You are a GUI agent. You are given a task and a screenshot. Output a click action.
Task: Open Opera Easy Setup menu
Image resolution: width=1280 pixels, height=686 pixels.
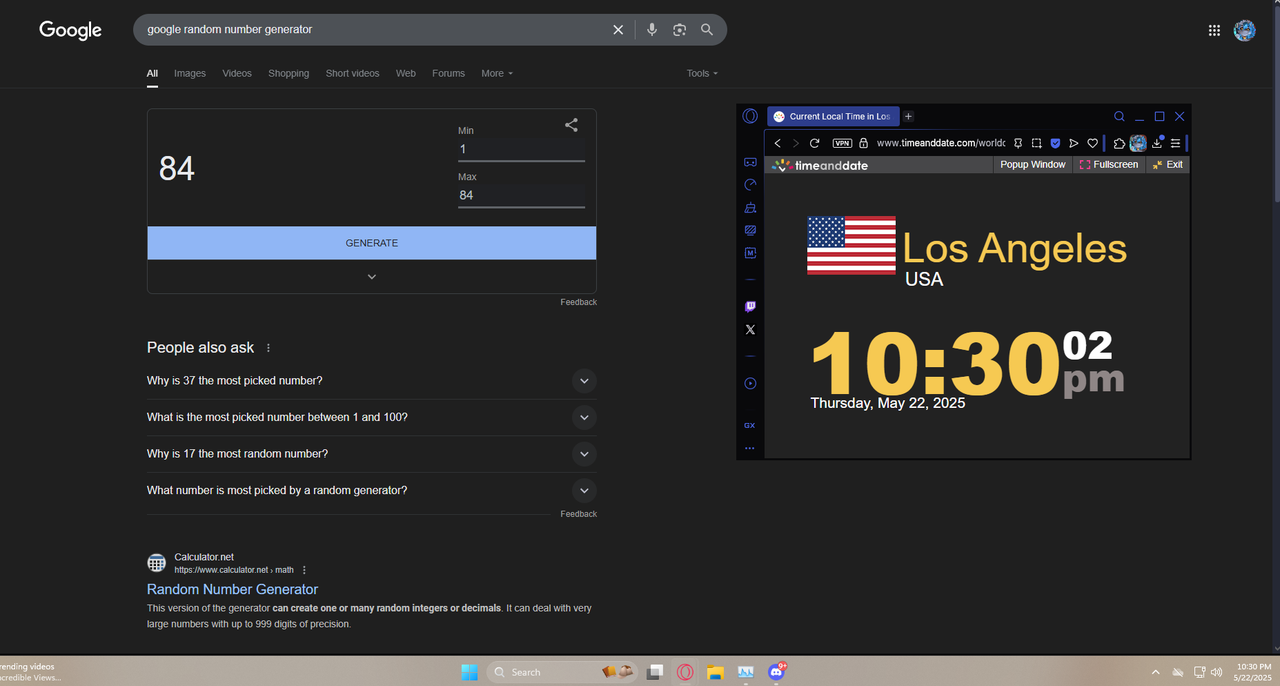click(1176, 143)
